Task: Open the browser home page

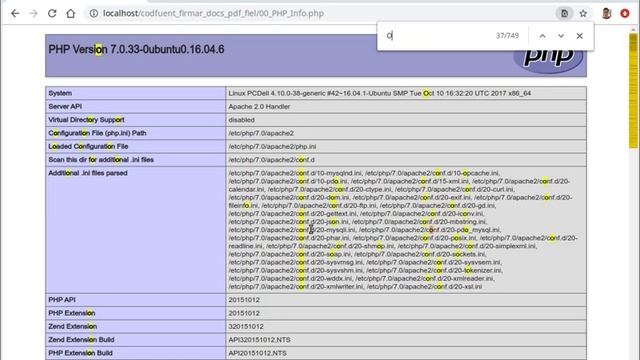Action: [71, 13]
